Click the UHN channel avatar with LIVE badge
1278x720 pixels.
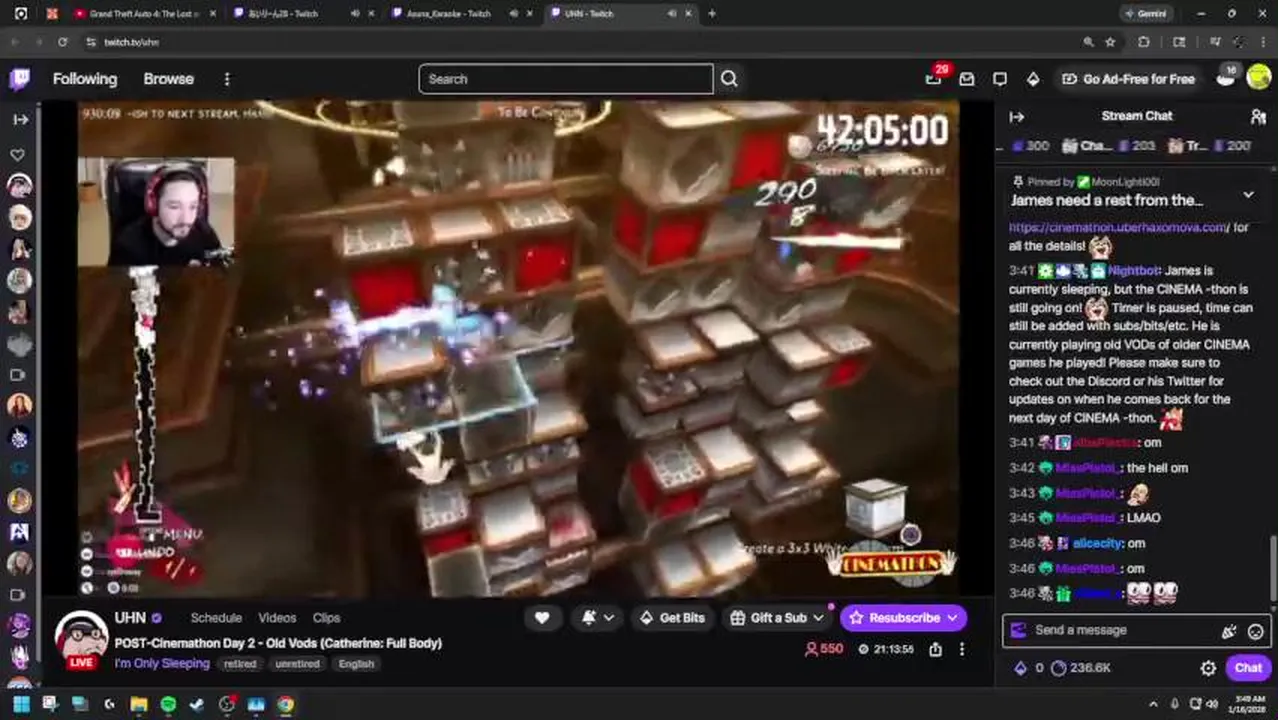80,640
